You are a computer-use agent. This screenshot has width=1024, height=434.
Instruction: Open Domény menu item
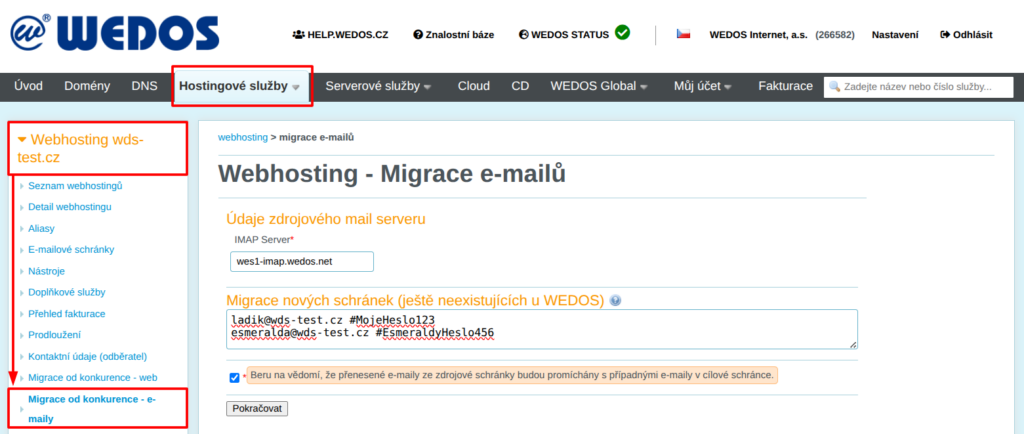coord(87,86)
